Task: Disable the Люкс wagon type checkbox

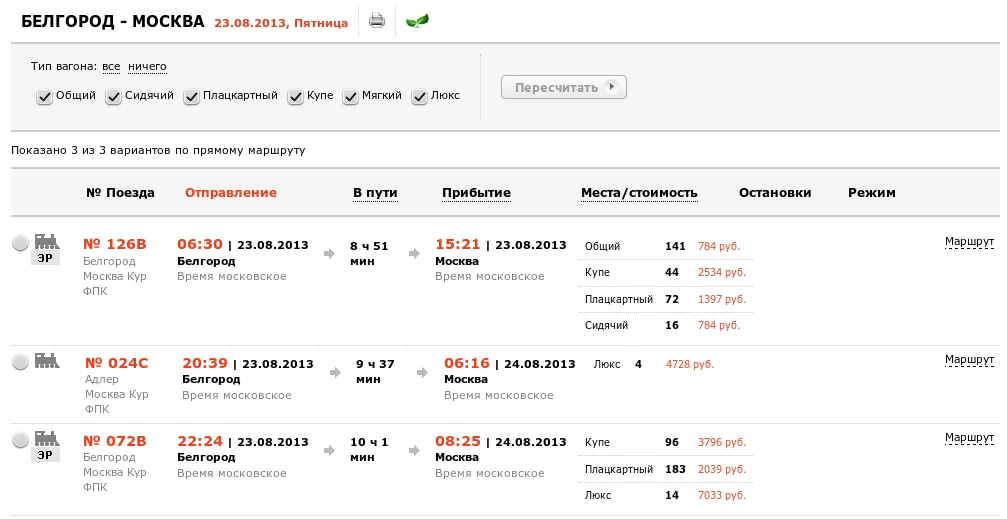Action: (418, 97)
